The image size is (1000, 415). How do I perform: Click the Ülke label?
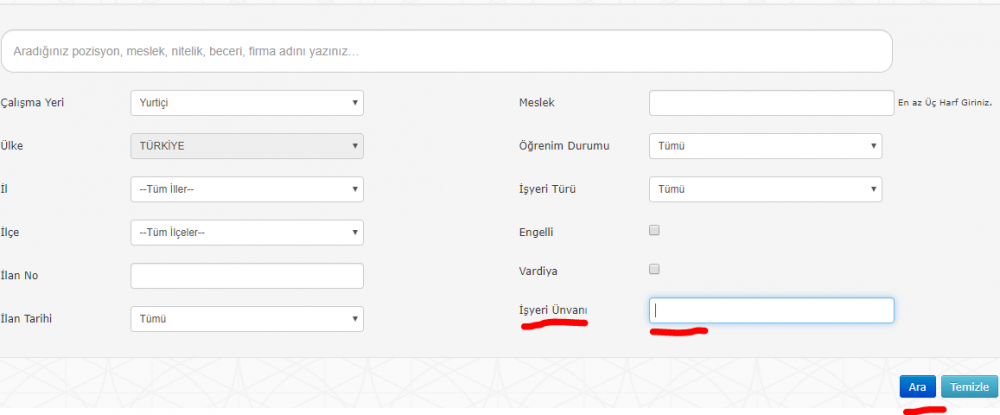tap(11, 146)
